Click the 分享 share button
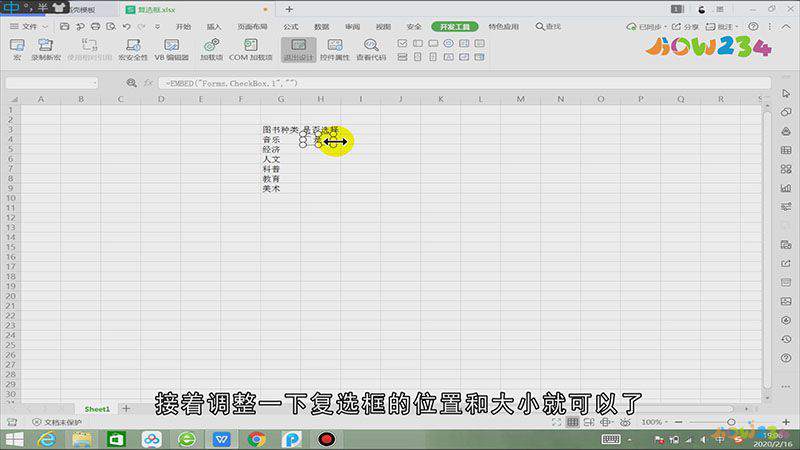800x450 pixels. pos(685,26)
